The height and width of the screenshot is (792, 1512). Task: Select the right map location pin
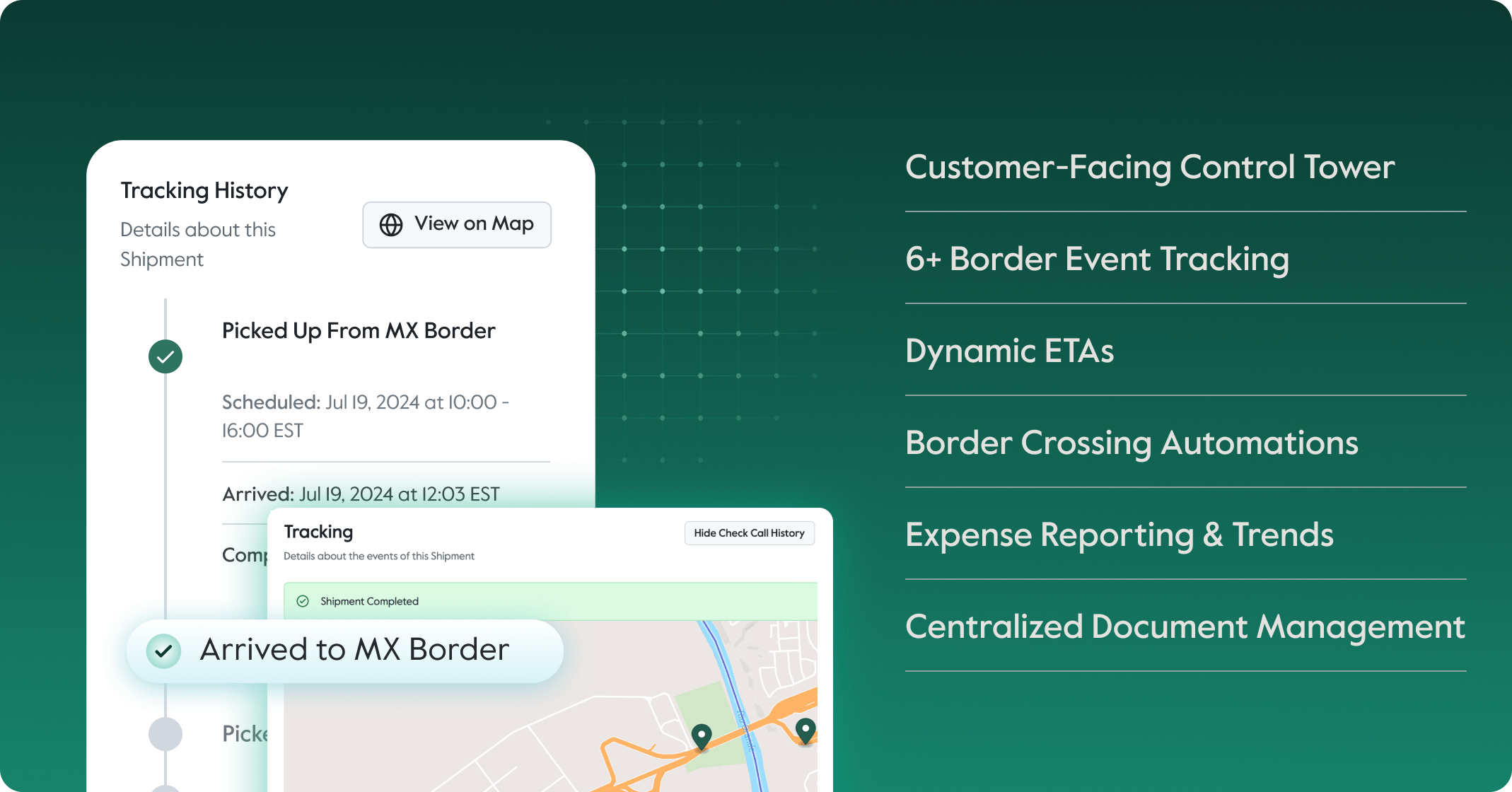pyautogui.click(x=805, y=729)
